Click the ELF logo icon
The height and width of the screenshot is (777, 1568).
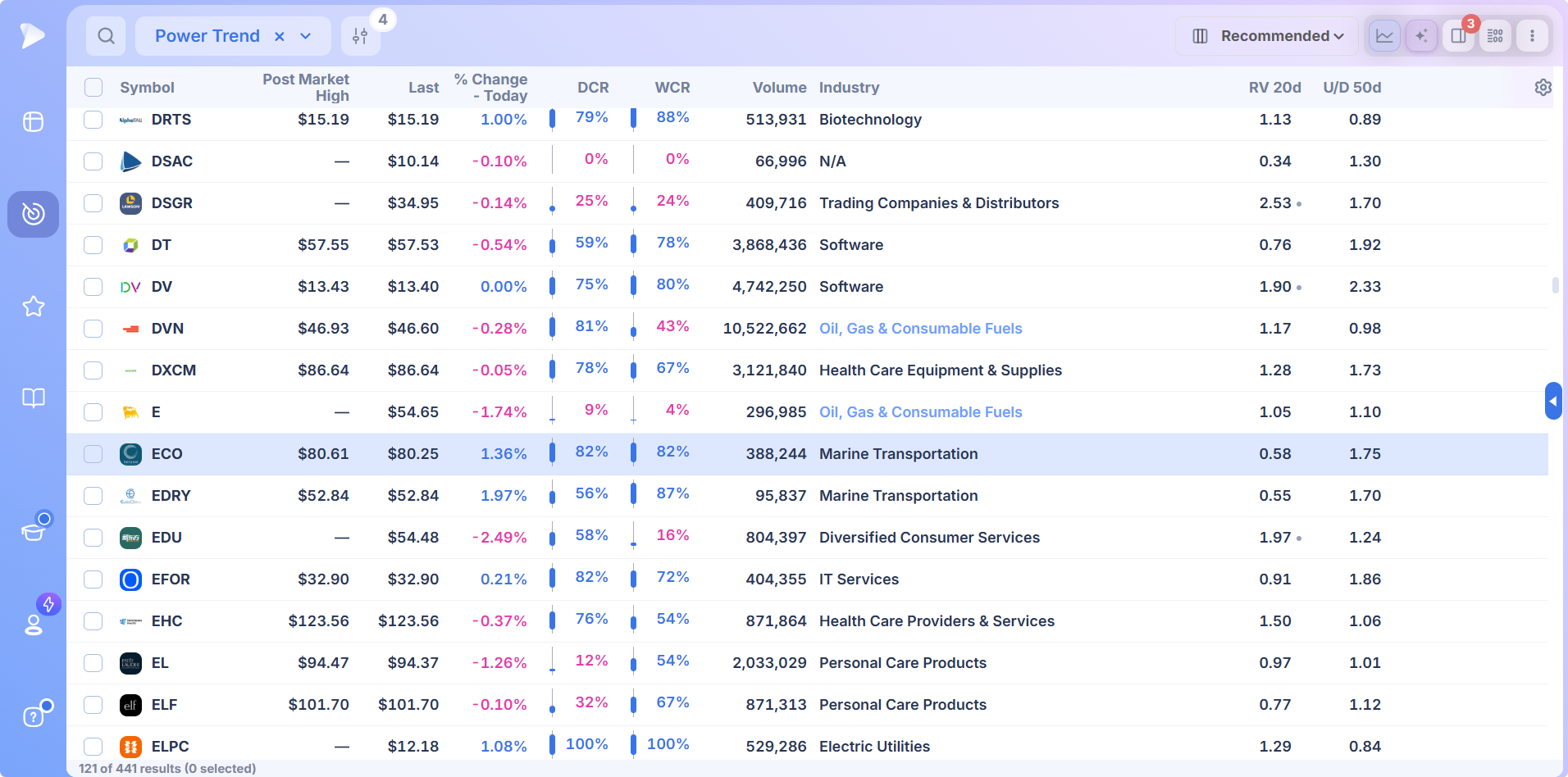[x=130, y=705]
